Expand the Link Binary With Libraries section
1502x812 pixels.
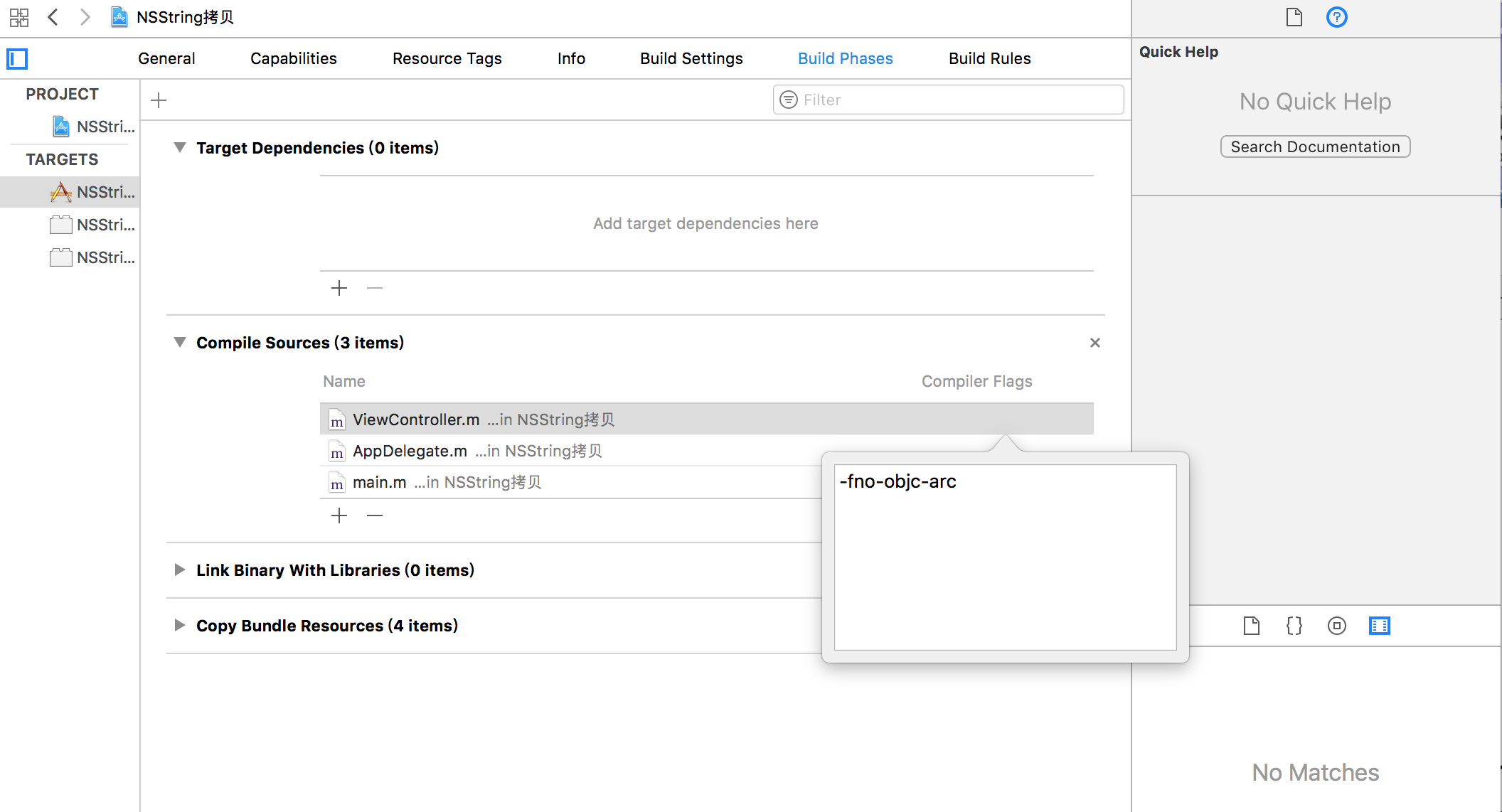(181, 570)
